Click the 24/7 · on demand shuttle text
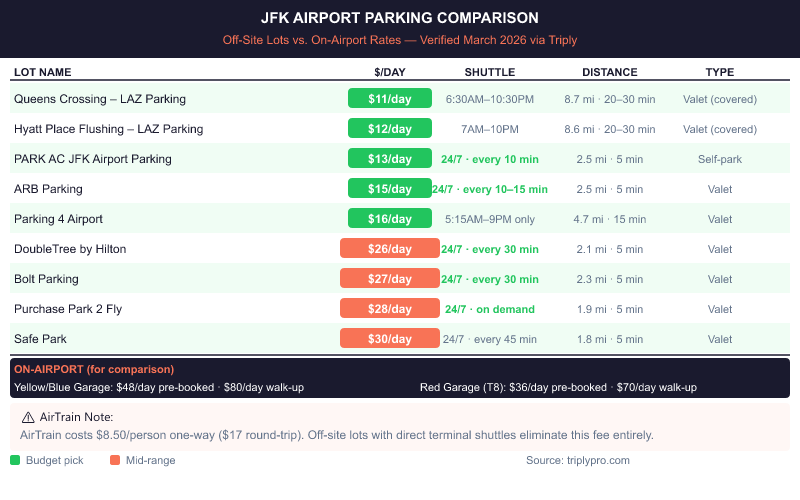Screen dimensions: 800x500 (x=490, y=309)
